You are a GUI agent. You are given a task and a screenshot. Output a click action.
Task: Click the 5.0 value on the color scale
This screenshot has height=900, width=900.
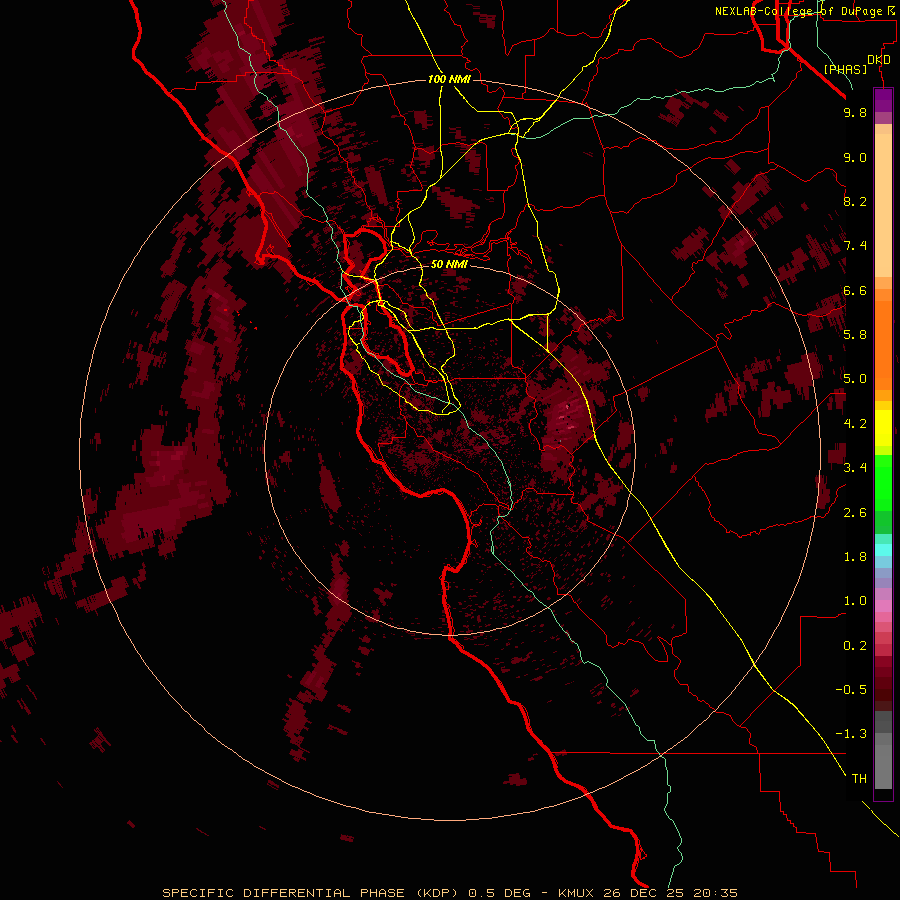click(x=855, y=379)
